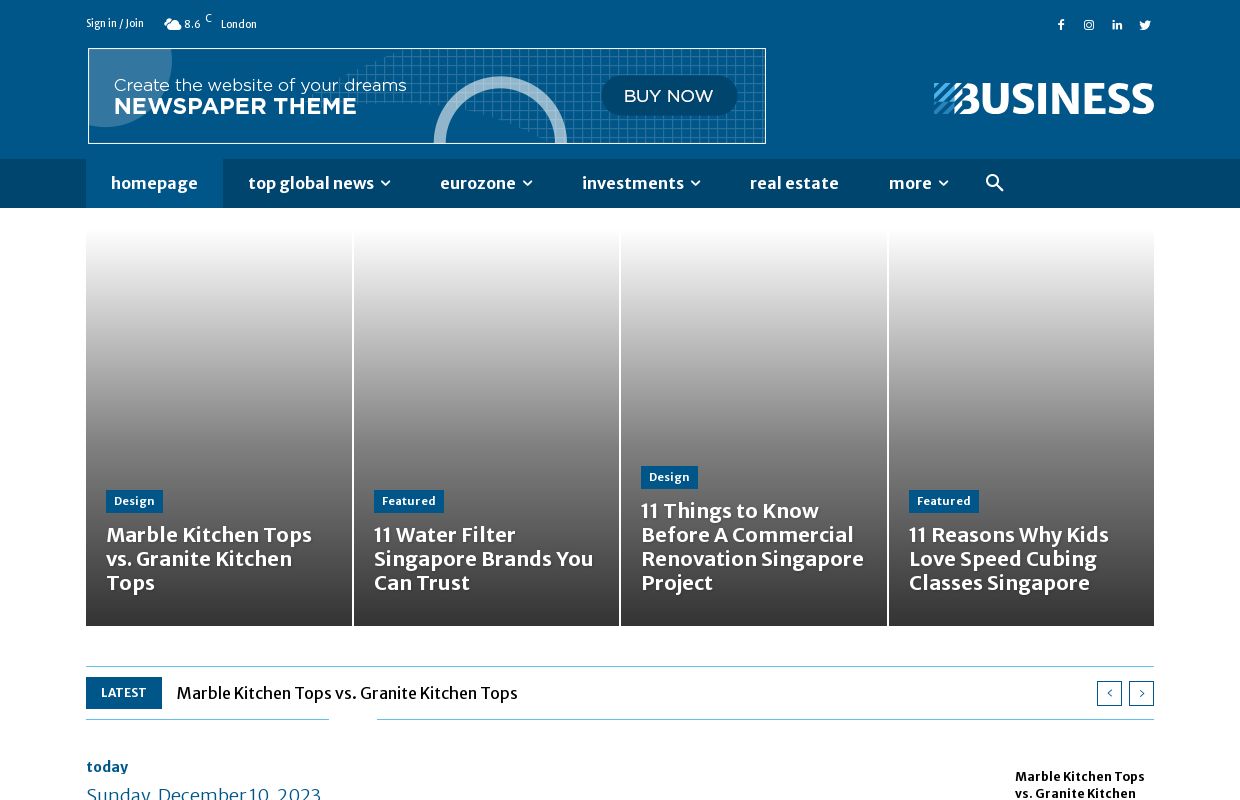Open the search function
The image size is (1240, 800).
click(x=994, y=183)
